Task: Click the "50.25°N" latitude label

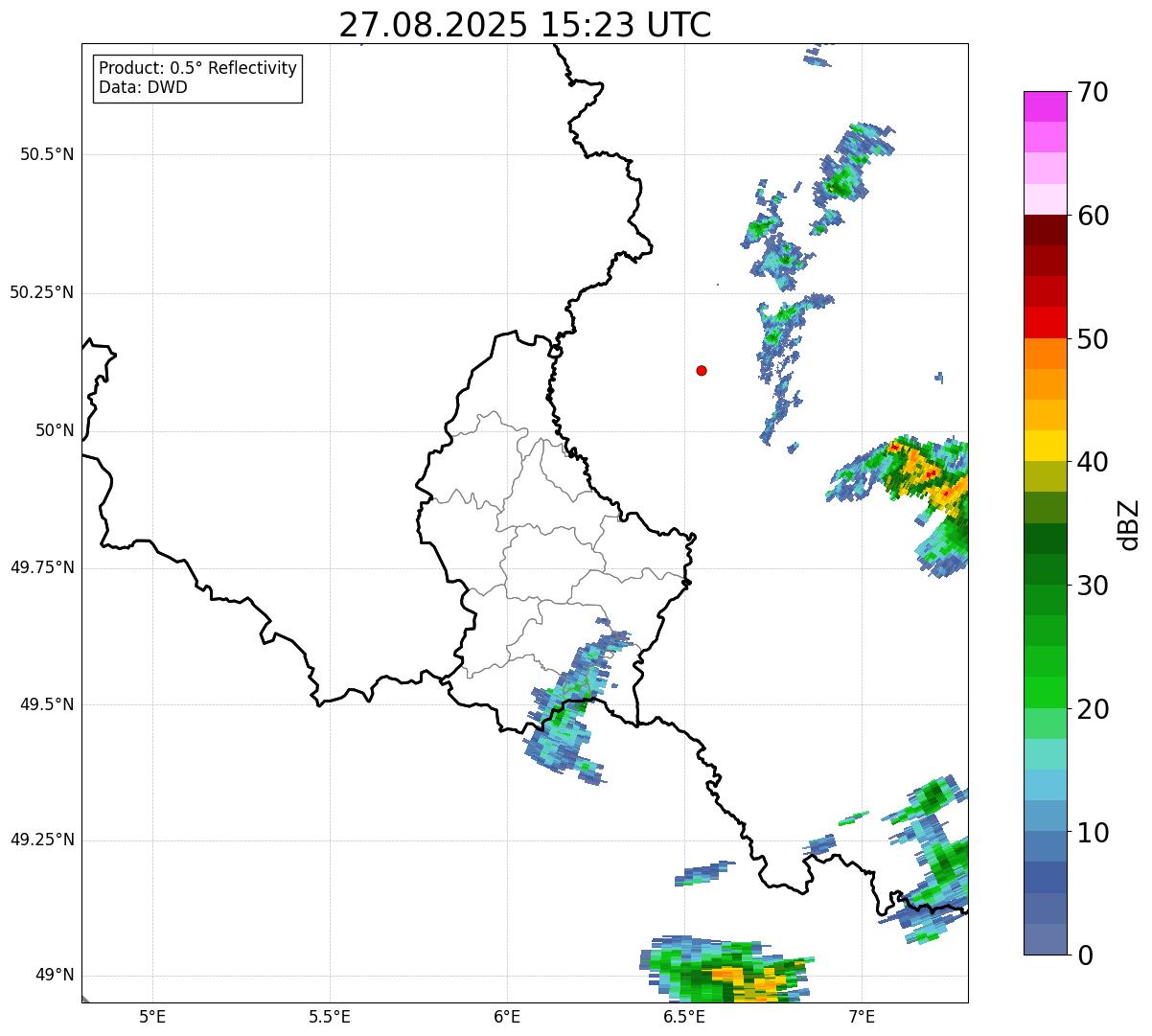Action: (42, 293)
